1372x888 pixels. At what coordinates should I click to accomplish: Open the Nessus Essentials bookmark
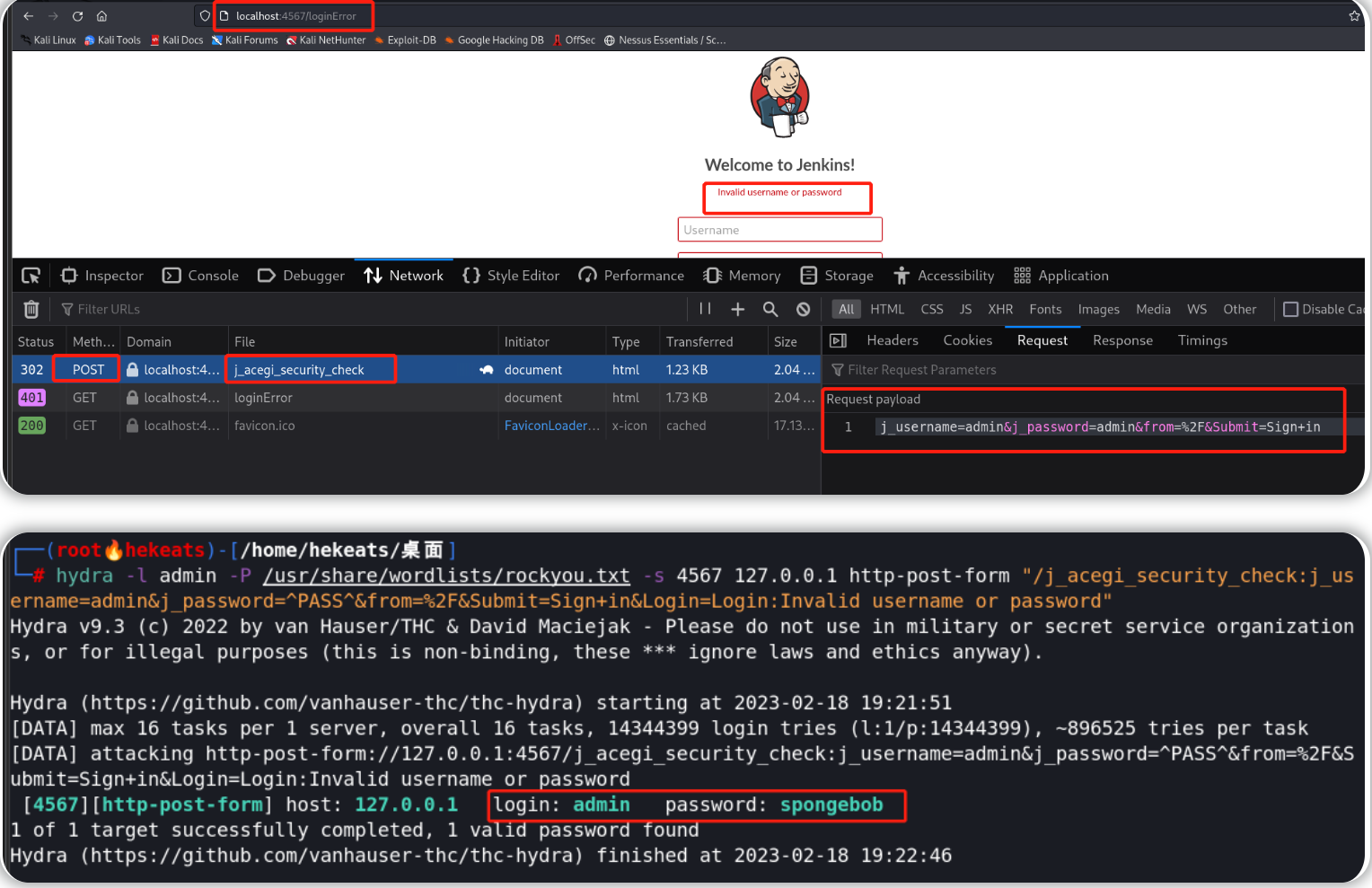click(665, 40)
